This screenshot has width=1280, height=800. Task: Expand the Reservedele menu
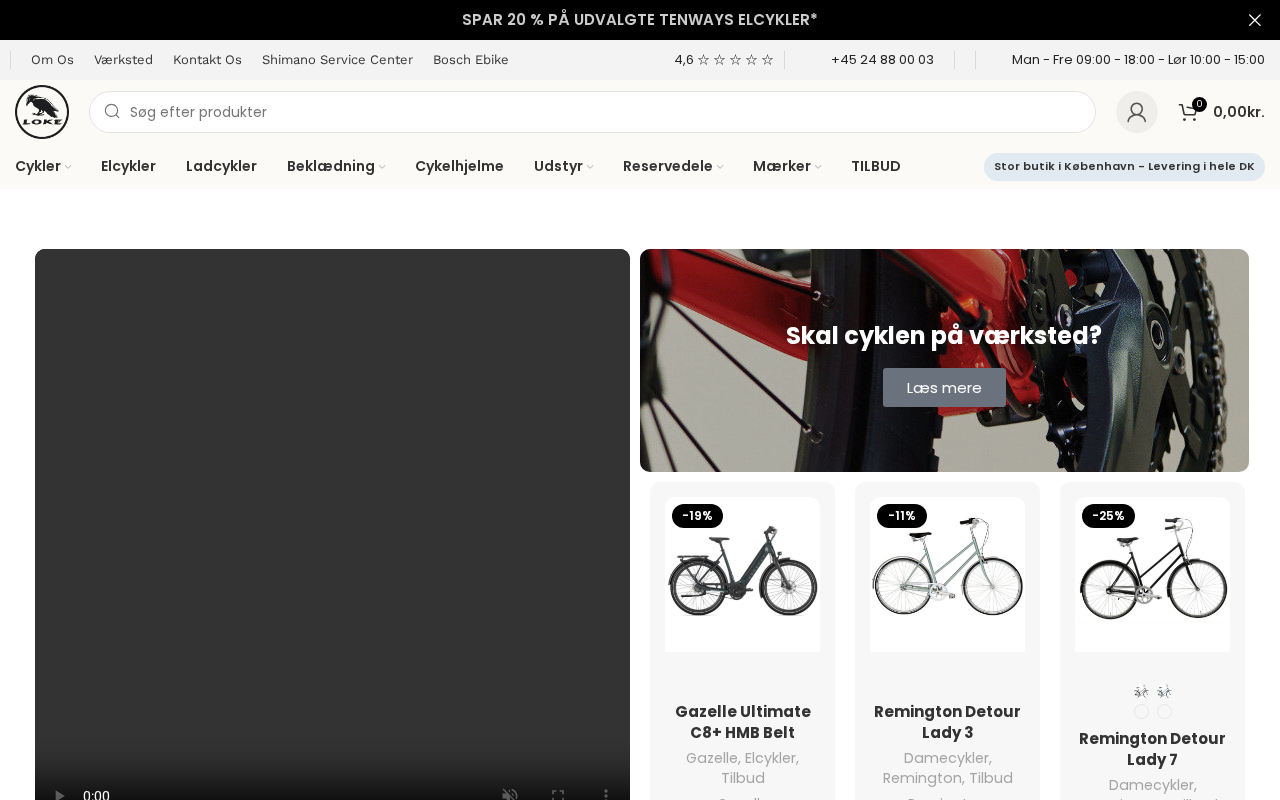coord(673,166)
